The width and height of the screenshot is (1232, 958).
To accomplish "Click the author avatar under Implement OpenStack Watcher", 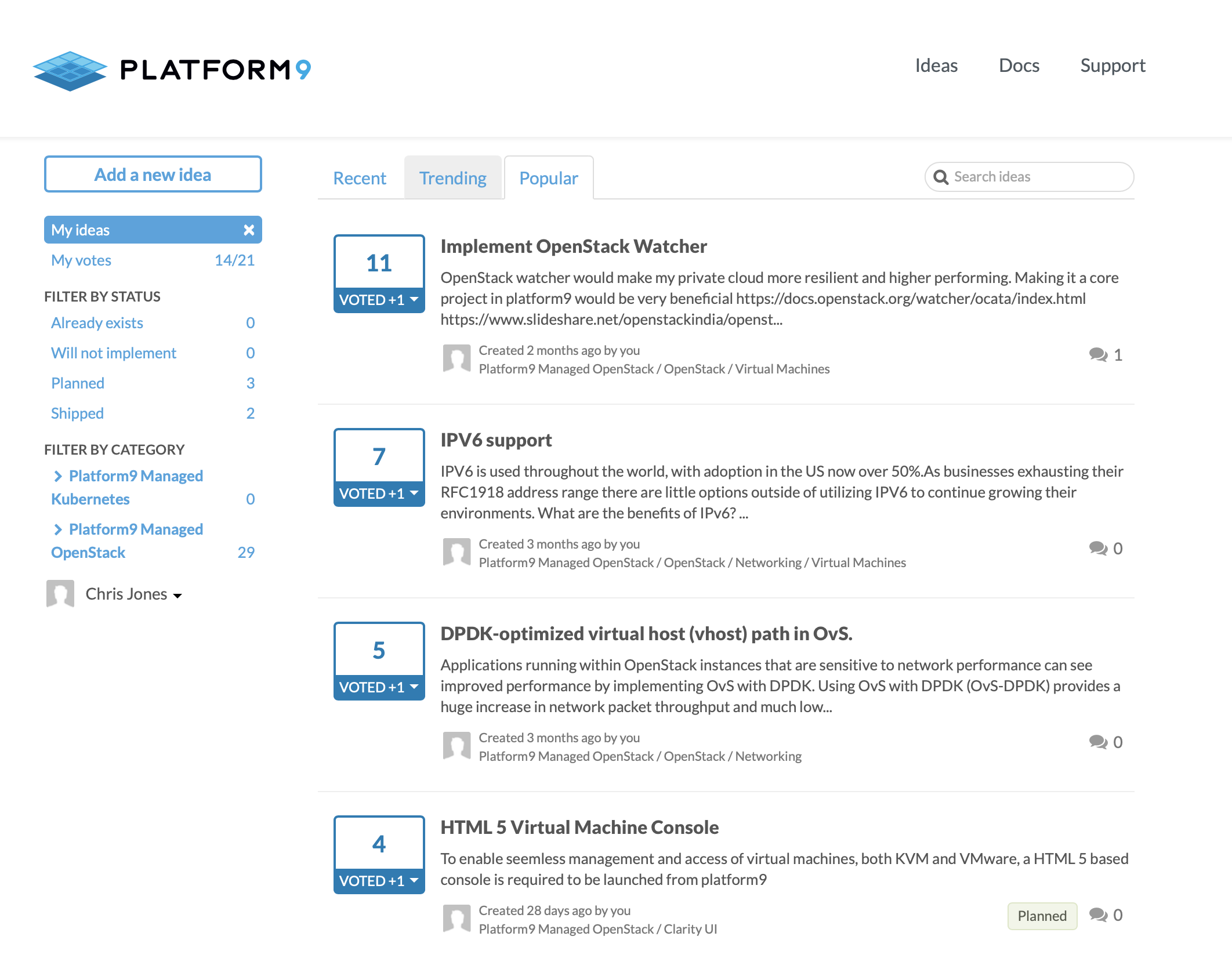I will coord(456,359).
